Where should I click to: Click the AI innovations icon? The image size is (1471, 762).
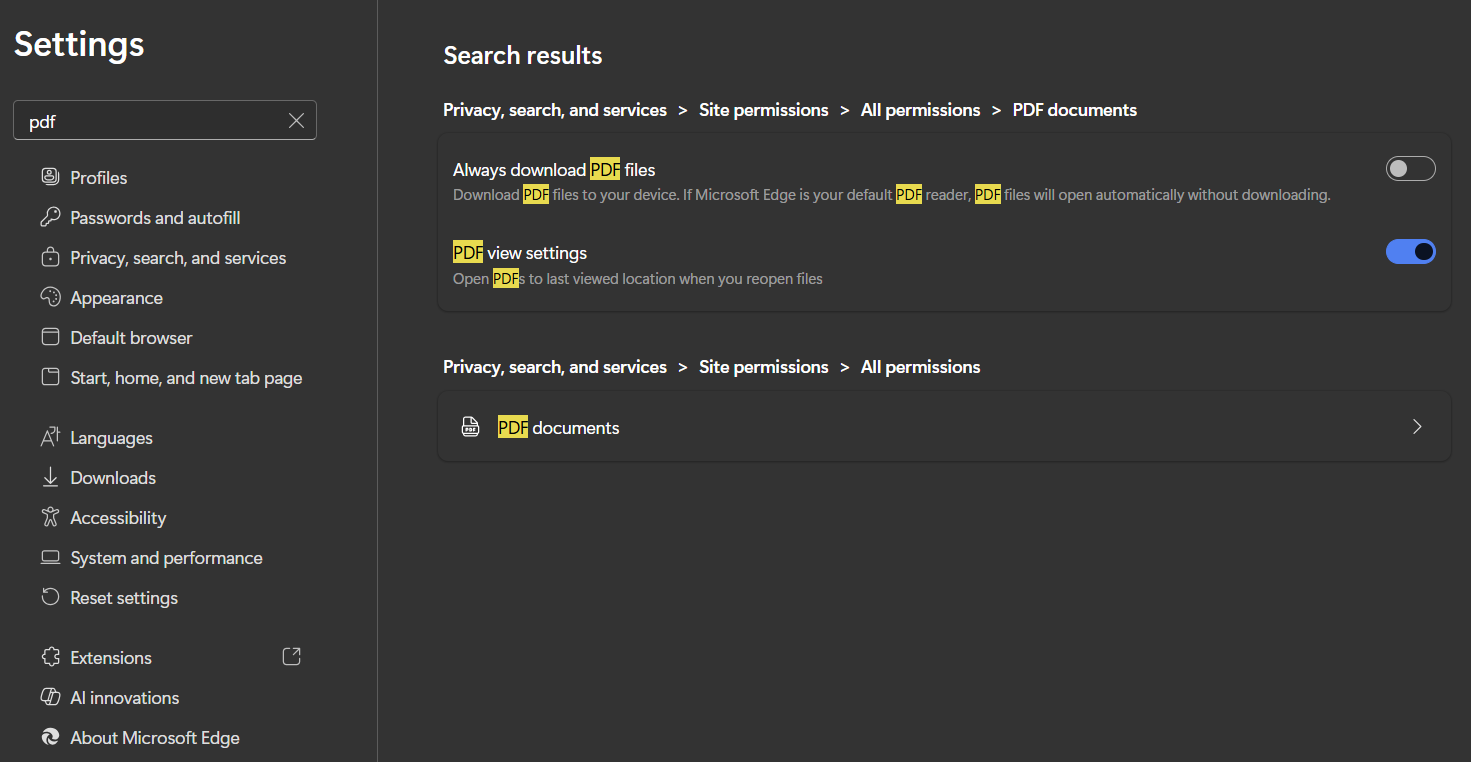click(x=50, y=697)
